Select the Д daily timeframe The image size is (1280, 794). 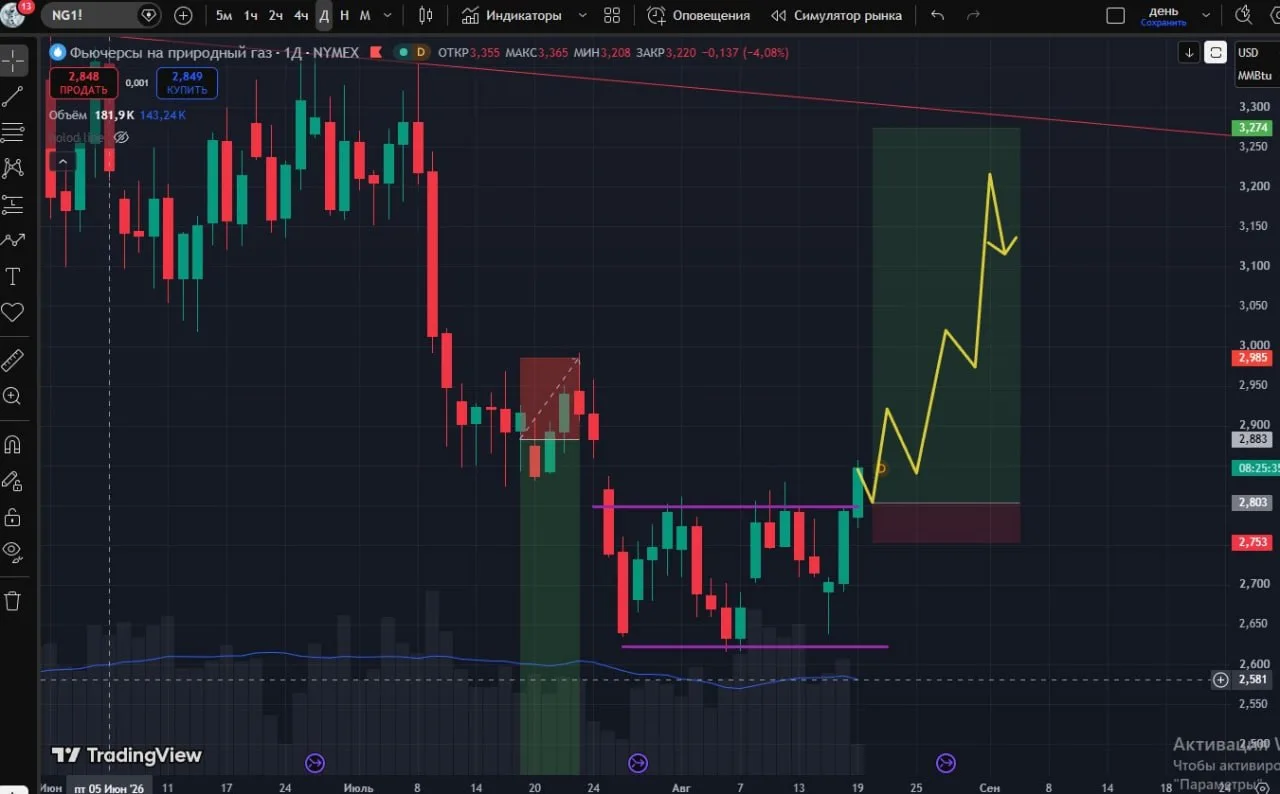(324, 15)
